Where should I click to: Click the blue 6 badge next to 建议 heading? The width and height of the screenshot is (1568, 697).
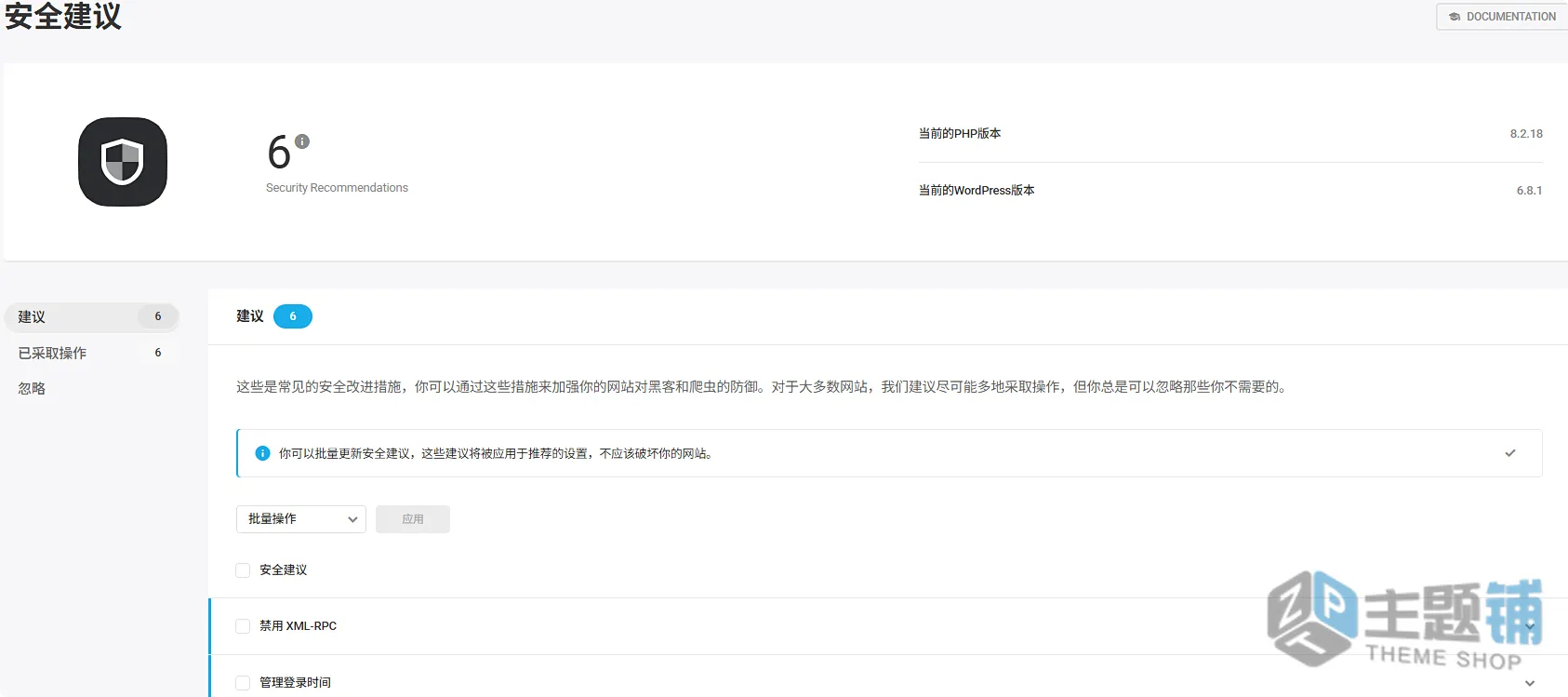pyautogui.click(x=293, y=316)
